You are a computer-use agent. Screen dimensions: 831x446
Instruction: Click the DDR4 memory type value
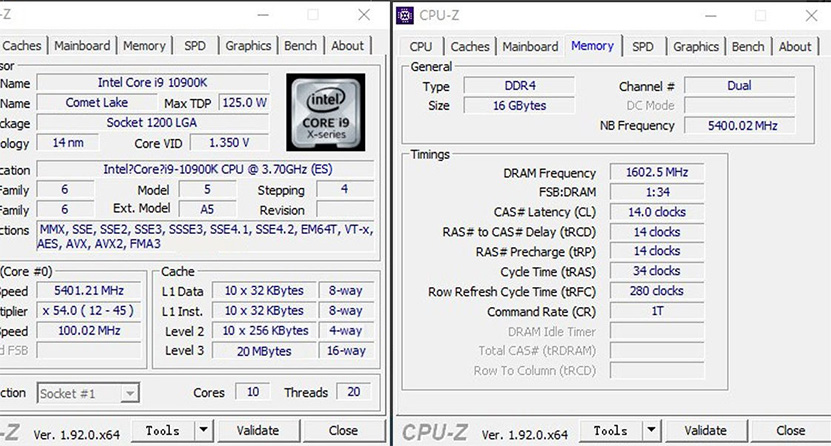pyautogui.click(x=519, y=86)
